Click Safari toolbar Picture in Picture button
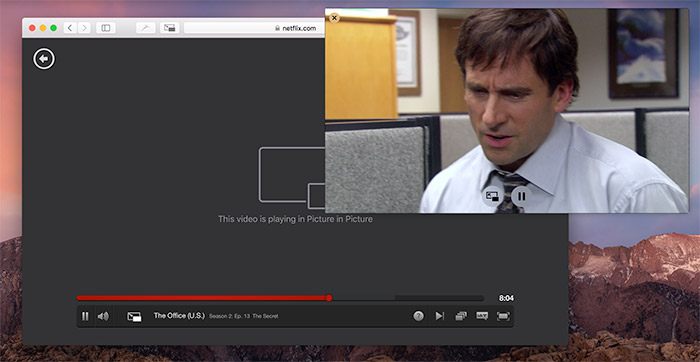 click(170, 28)
